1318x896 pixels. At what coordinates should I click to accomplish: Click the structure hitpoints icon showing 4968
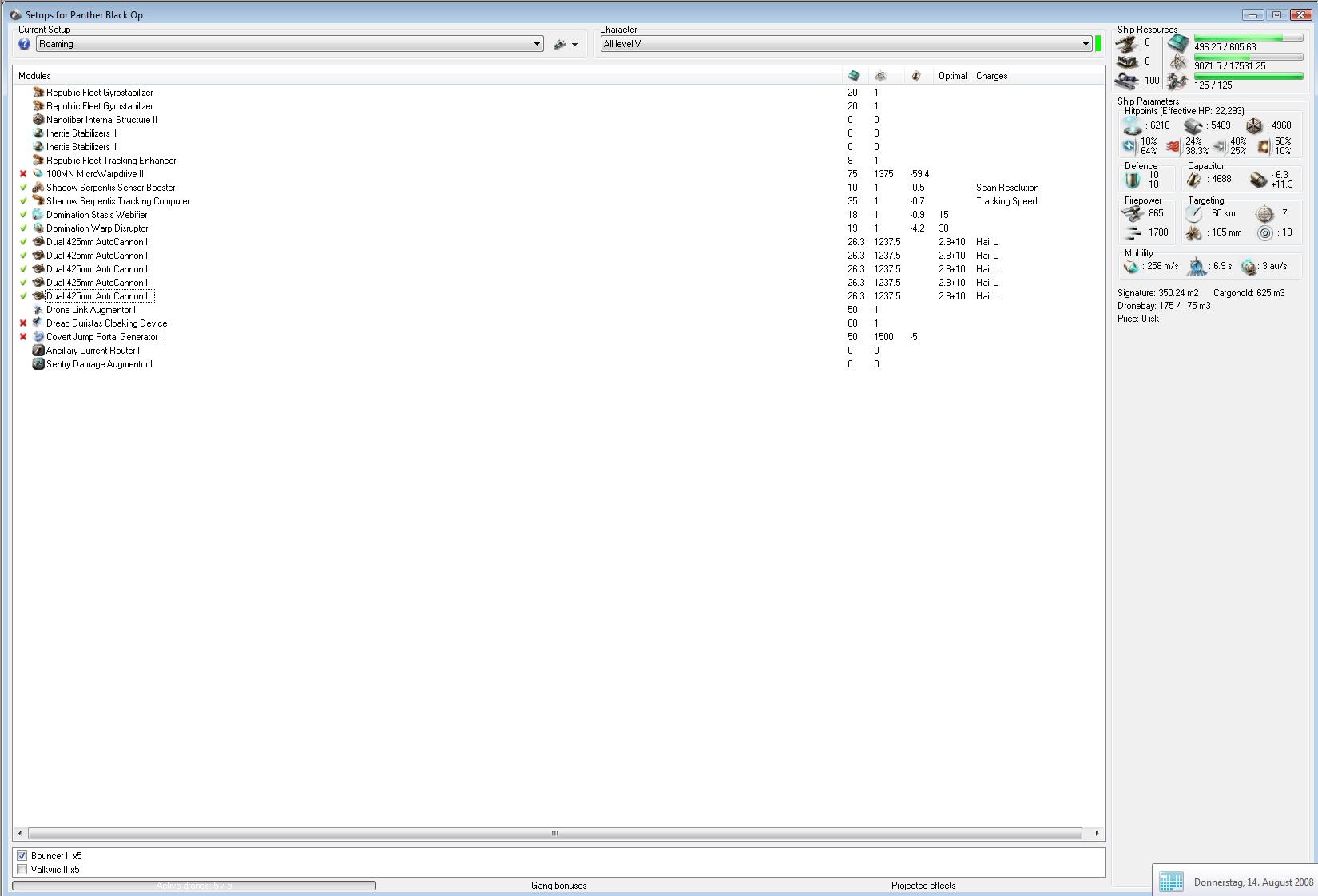point(1254,126)
